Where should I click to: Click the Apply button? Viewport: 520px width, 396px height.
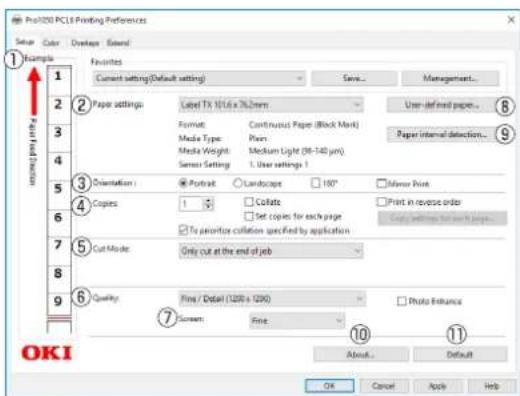click(437, 386)
